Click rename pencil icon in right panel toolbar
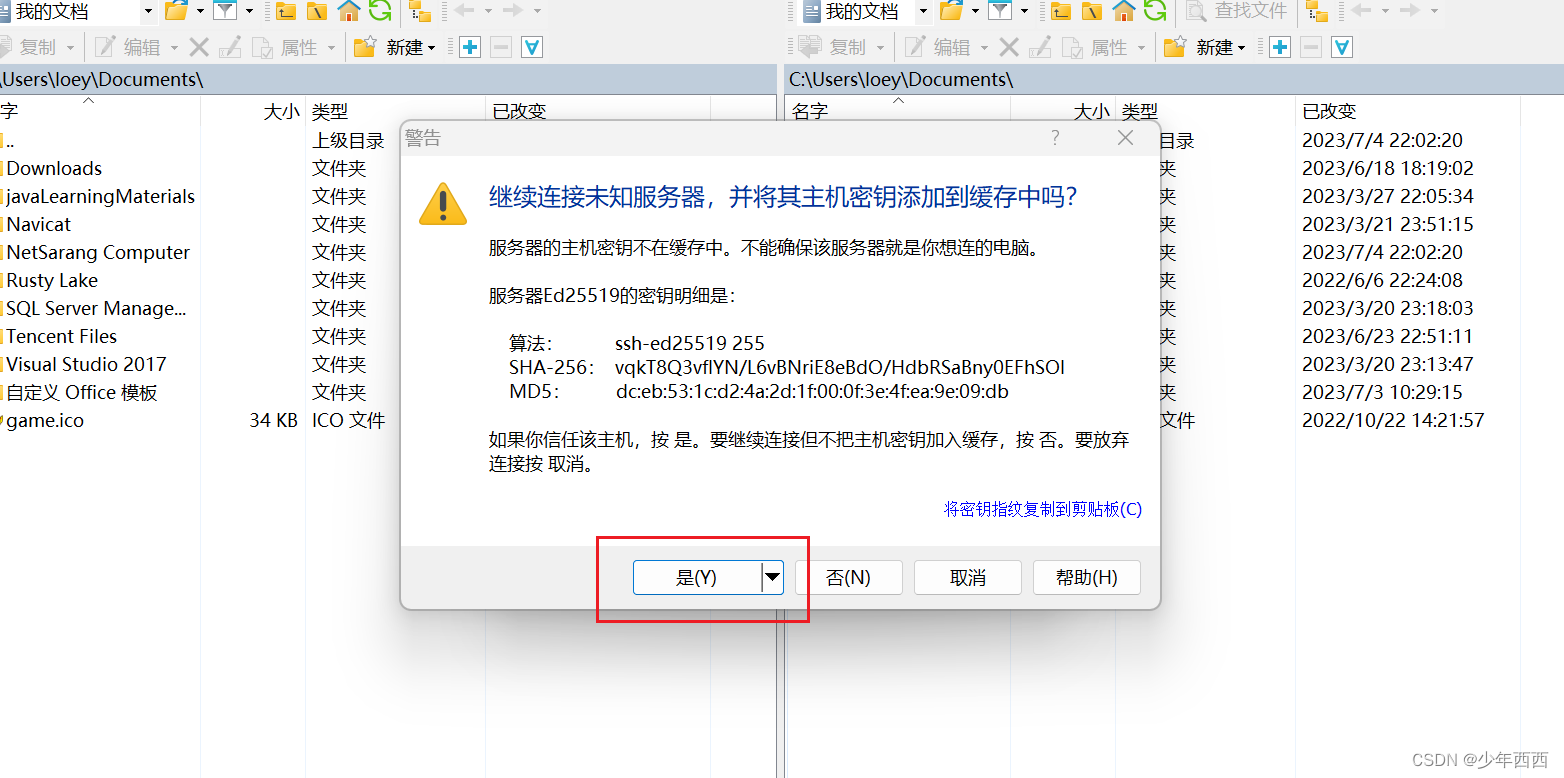 point(1040,47)
